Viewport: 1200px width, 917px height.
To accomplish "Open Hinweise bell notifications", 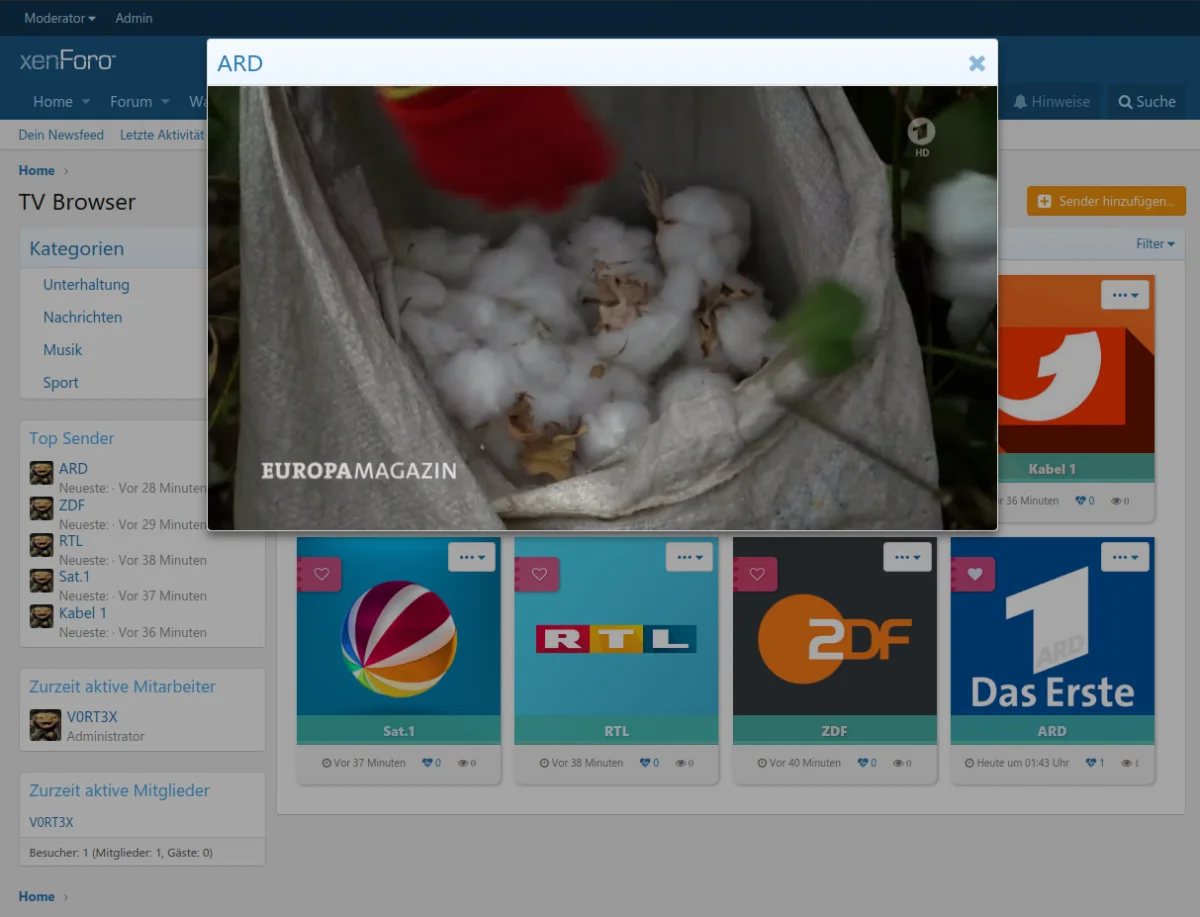I will 1020,102.
